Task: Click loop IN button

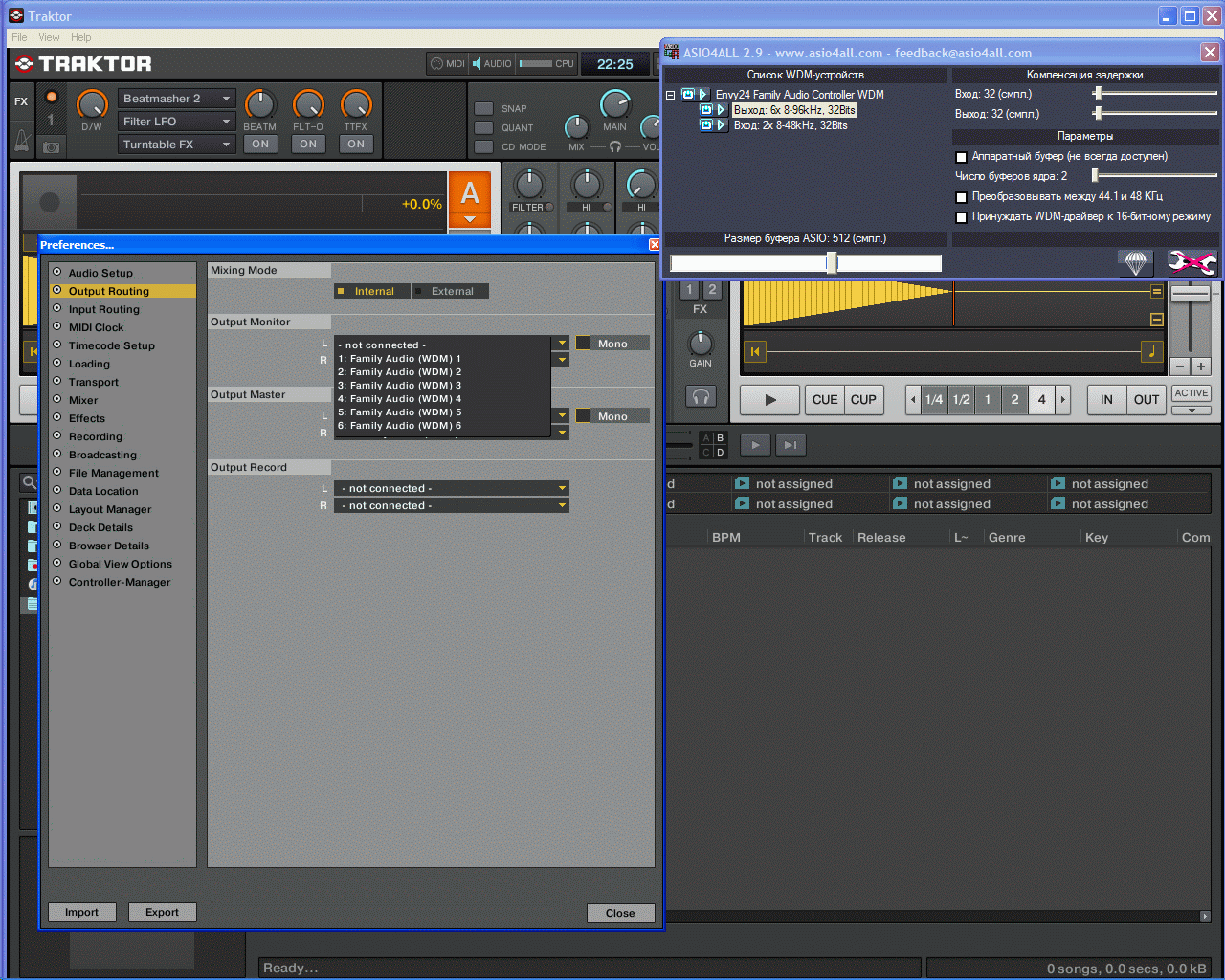Action: click(x=1106, y=400)
